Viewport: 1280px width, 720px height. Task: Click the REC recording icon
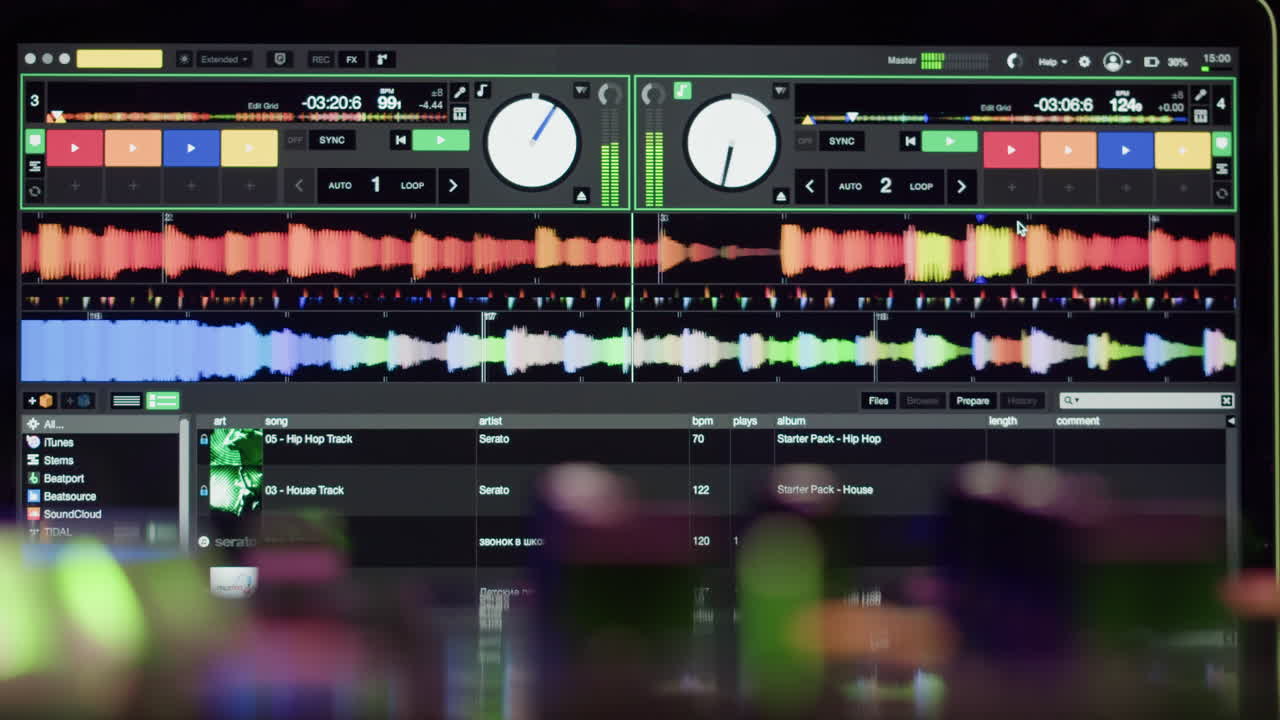pos(320,59)
